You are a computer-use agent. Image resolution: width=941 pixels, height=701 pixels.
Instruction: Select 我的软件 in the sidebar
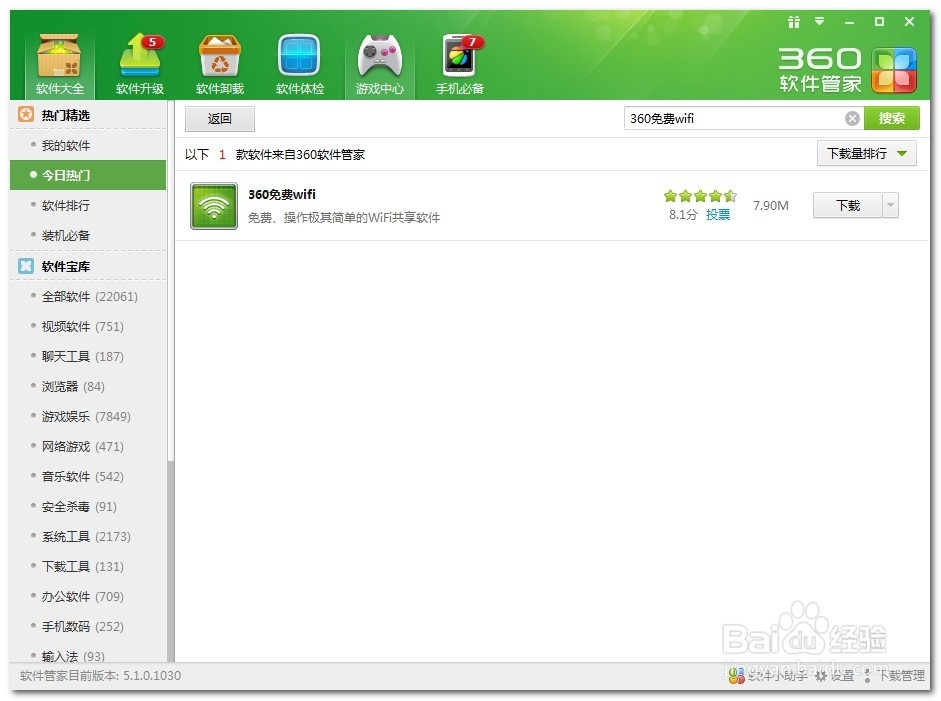pos(88,145)
